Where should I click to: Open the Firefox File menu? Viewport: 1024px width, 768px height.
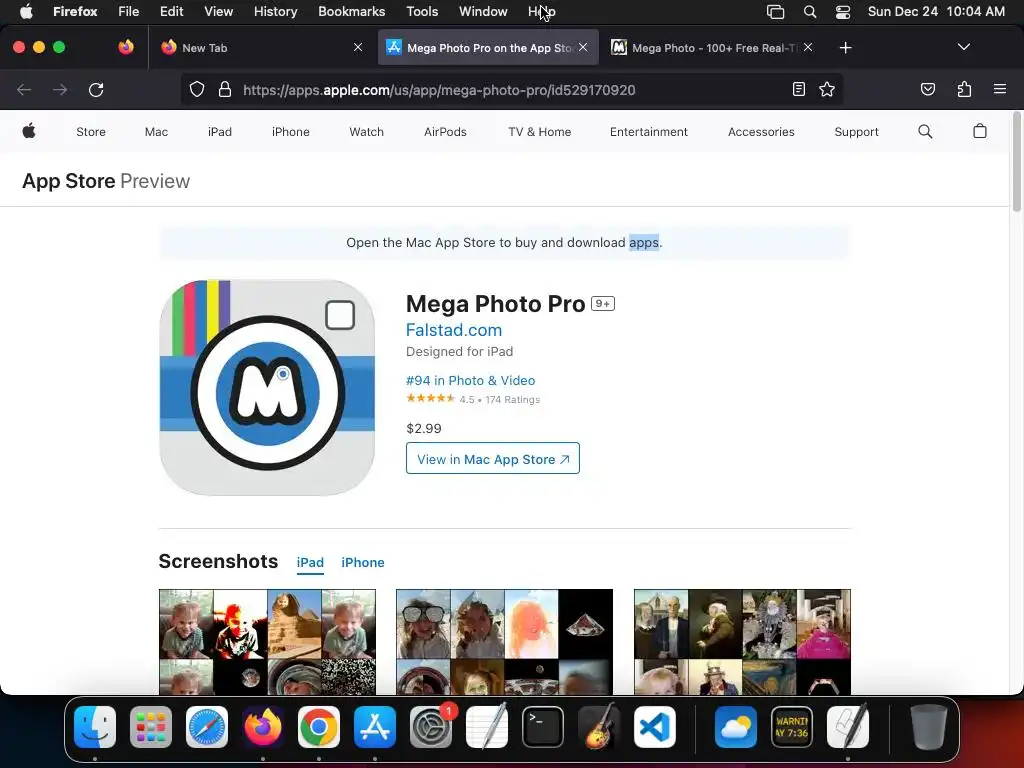click(x=128, y=11)
